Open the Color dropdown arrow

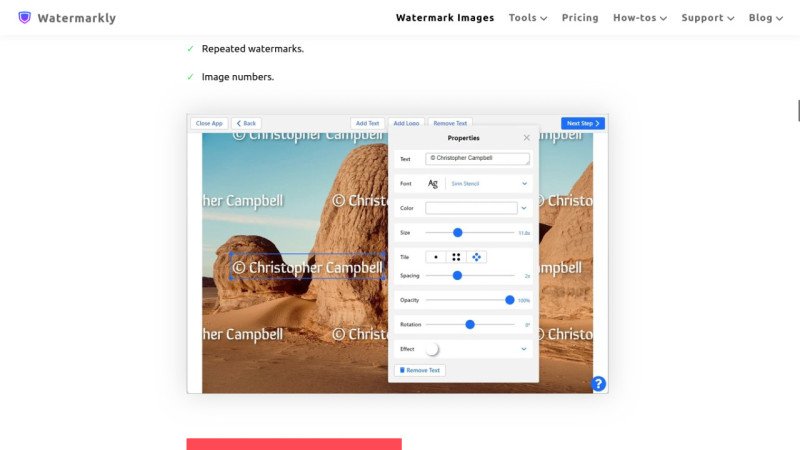524,208
